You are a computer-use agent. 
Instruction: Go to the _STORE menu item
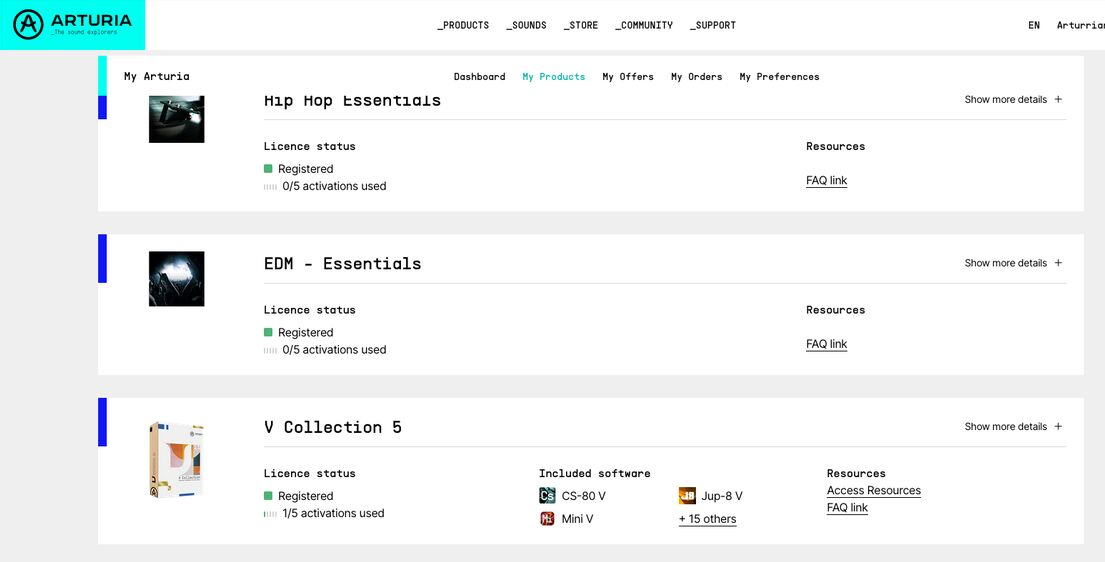click(x=581, y=25)
